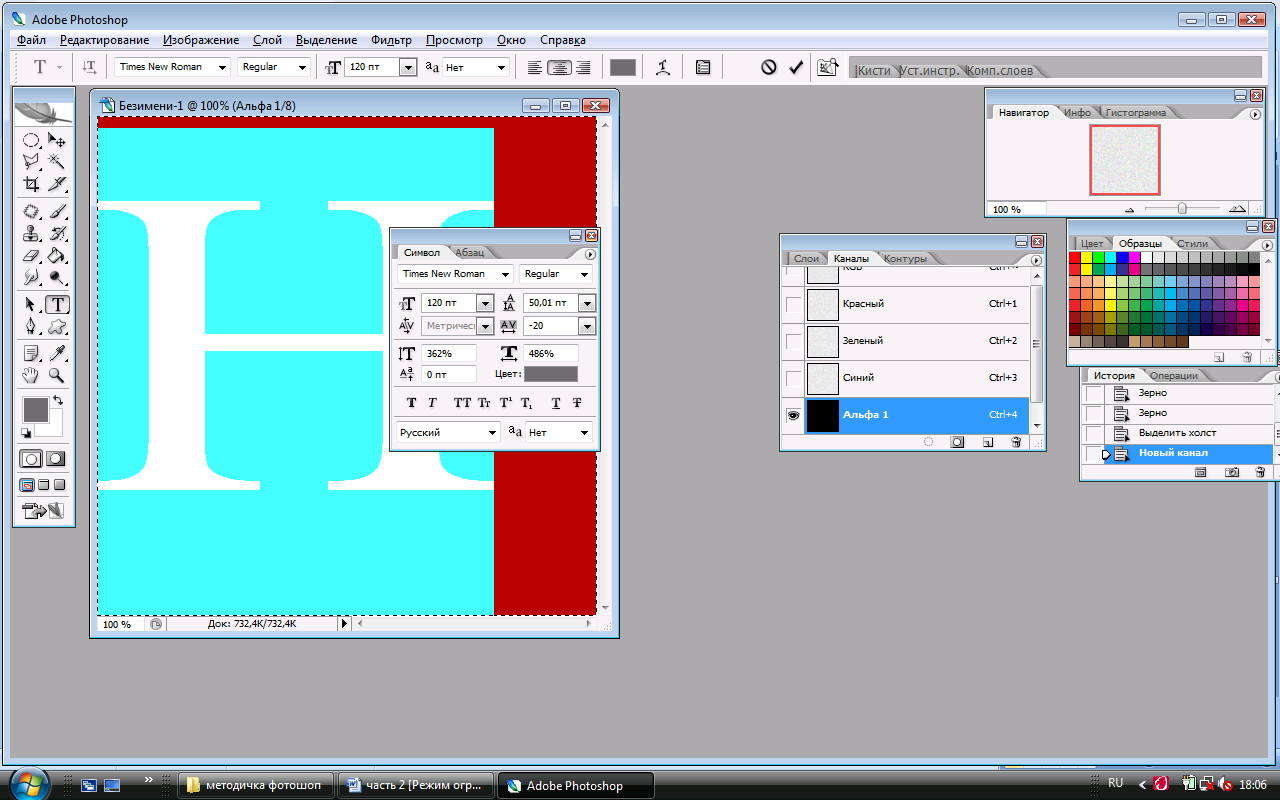Swap foreground and background colors
This screenshot has width=1280, height=800.
[x=58, y=401]
